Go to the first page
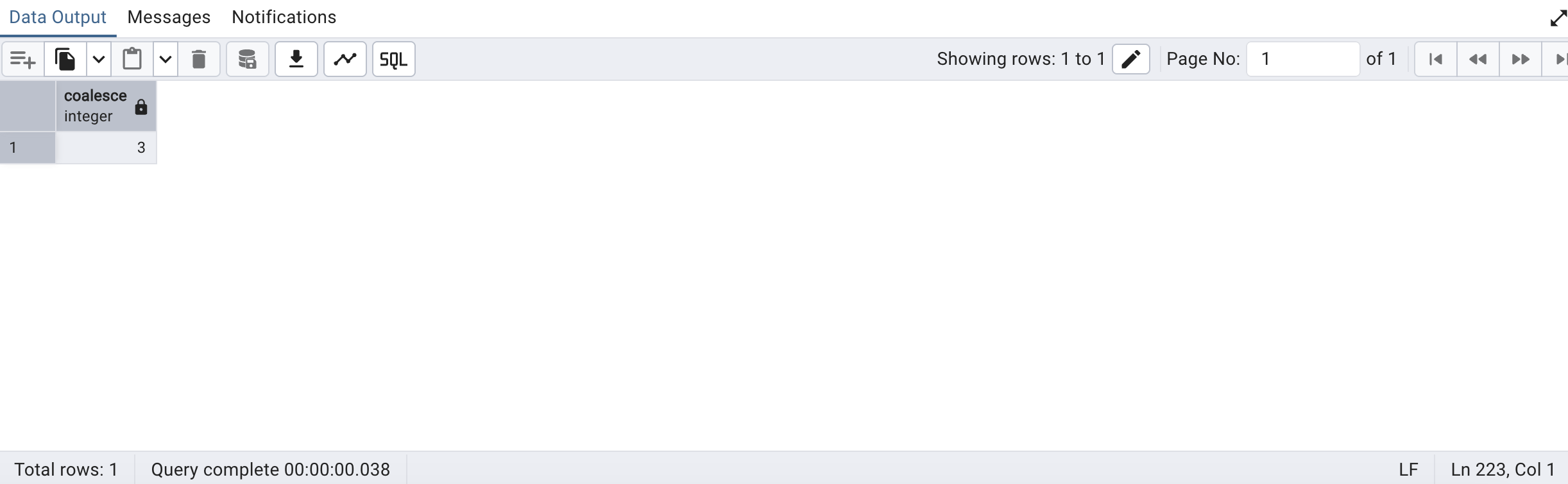Image resolution: width=1568 pixels, height=484 pixels. pos(1436,60)
